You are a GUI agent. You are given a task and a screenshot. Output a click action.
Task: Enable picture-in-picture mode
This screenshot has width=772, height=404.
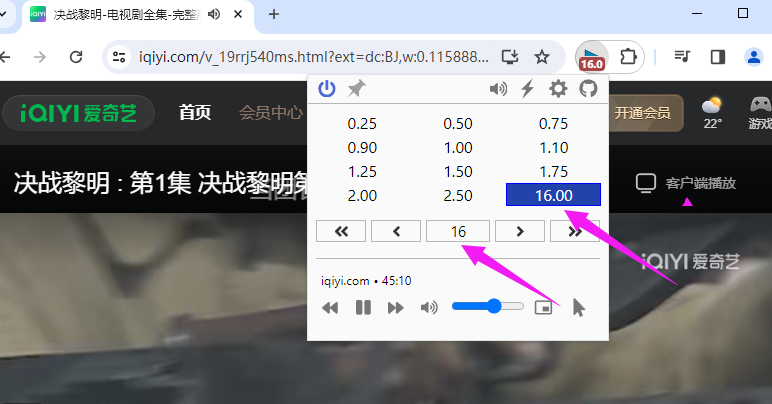coord(544,308)
